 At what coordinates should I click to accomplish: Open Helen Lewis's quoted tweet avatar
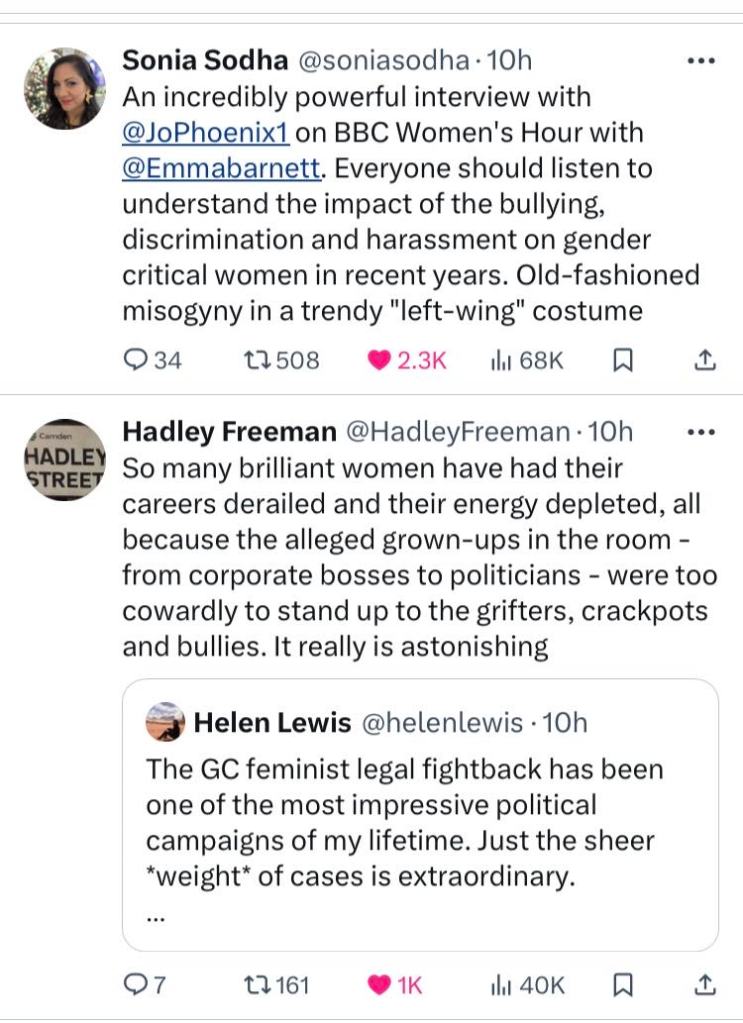[165, 722]
